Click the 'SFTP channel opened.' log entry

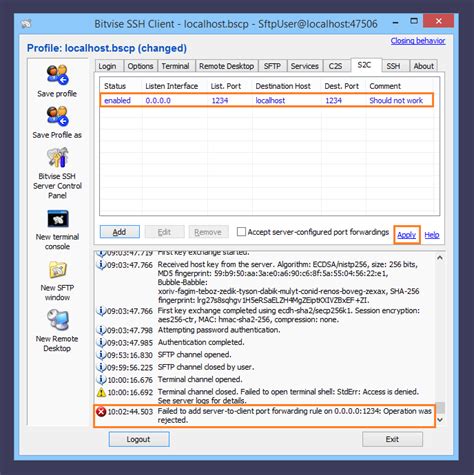click(x=194, y=355)
